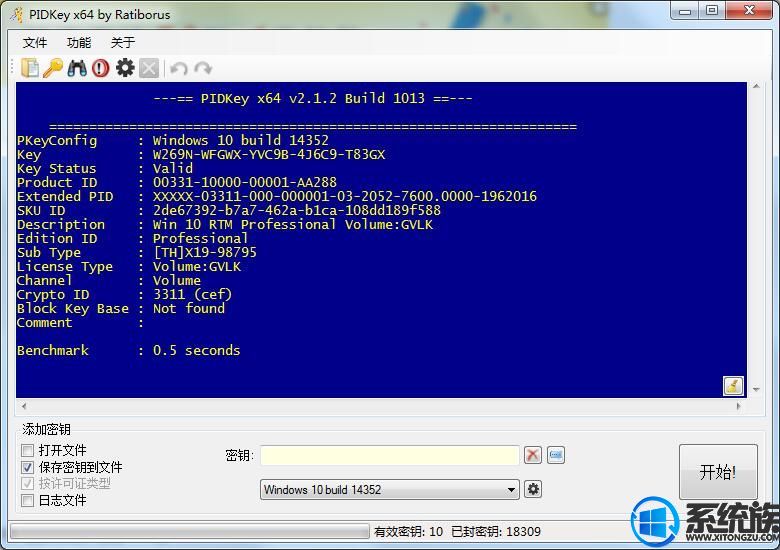Click the 开始! button
This screenshot has height=550, width=780.
tap(718, 472)
